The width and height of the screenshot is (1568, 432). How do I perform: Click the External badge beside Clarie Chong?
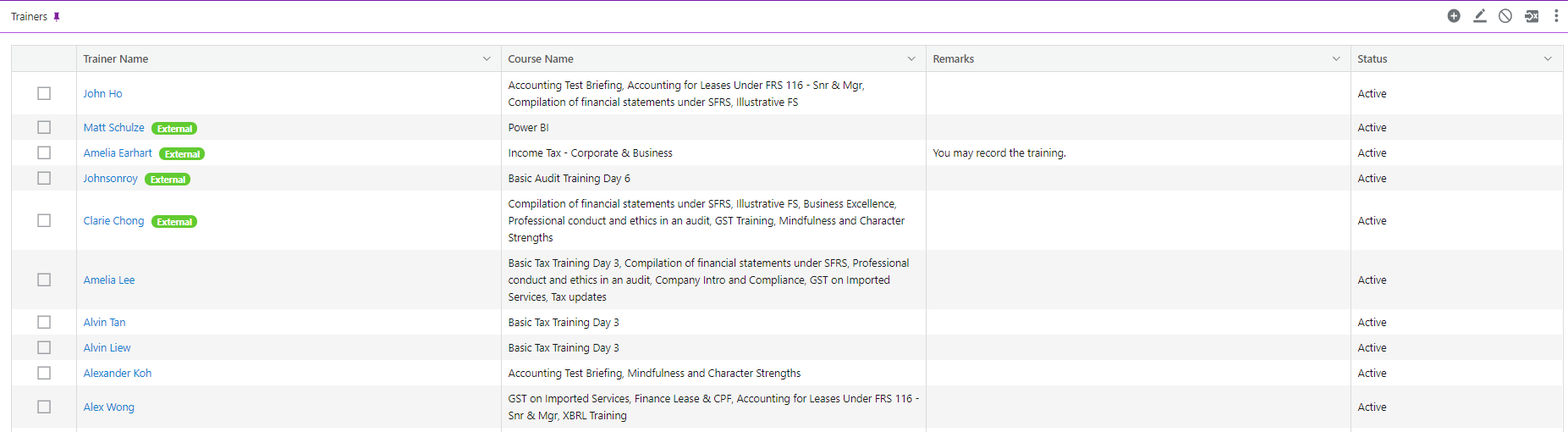(x=174, y=222)
